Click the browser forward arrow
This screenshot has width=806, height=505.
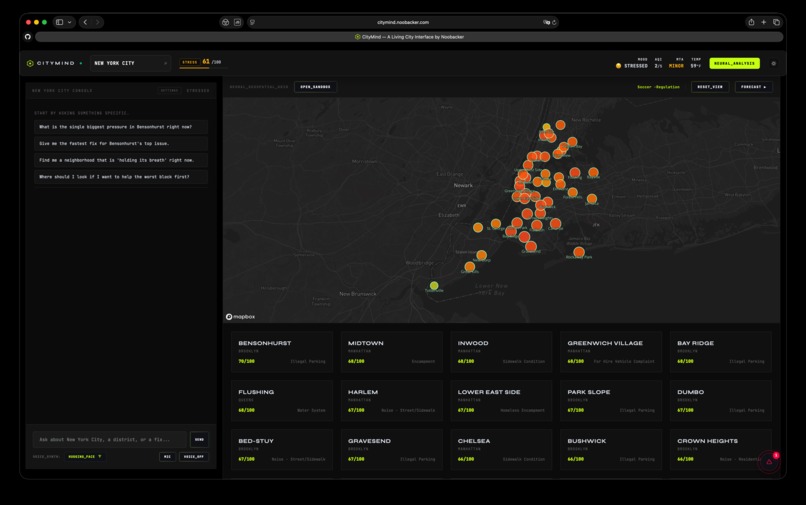point(97,22)
